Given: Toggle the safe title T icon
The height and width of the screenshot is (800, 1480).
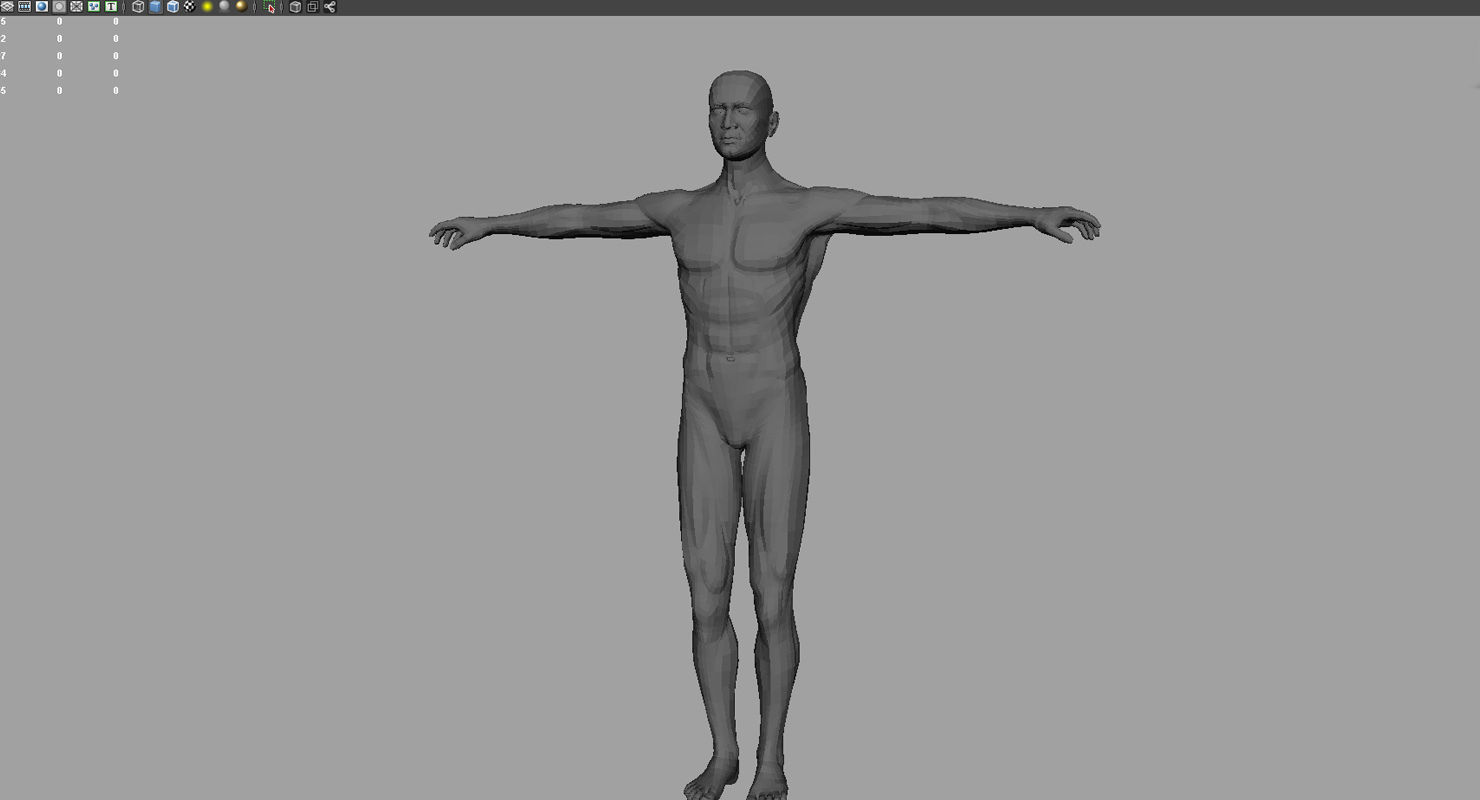Looking at the screenshot, I should tap(111, 7).
